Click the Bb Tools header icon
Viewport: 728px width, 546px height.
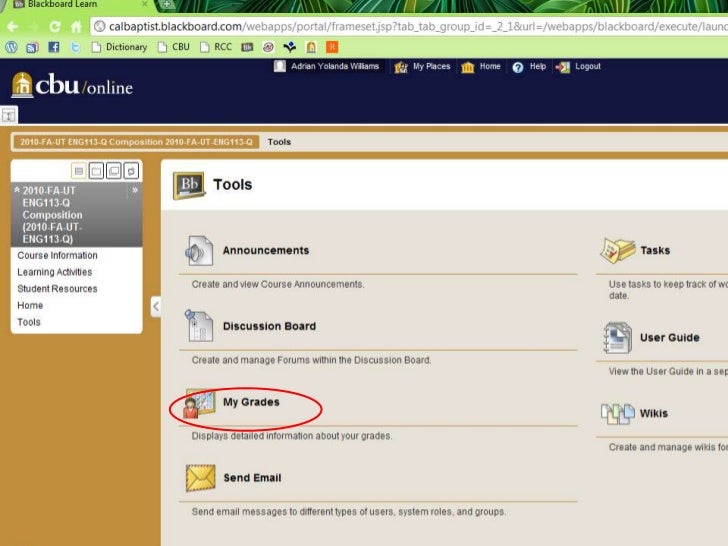coord(189,186)
